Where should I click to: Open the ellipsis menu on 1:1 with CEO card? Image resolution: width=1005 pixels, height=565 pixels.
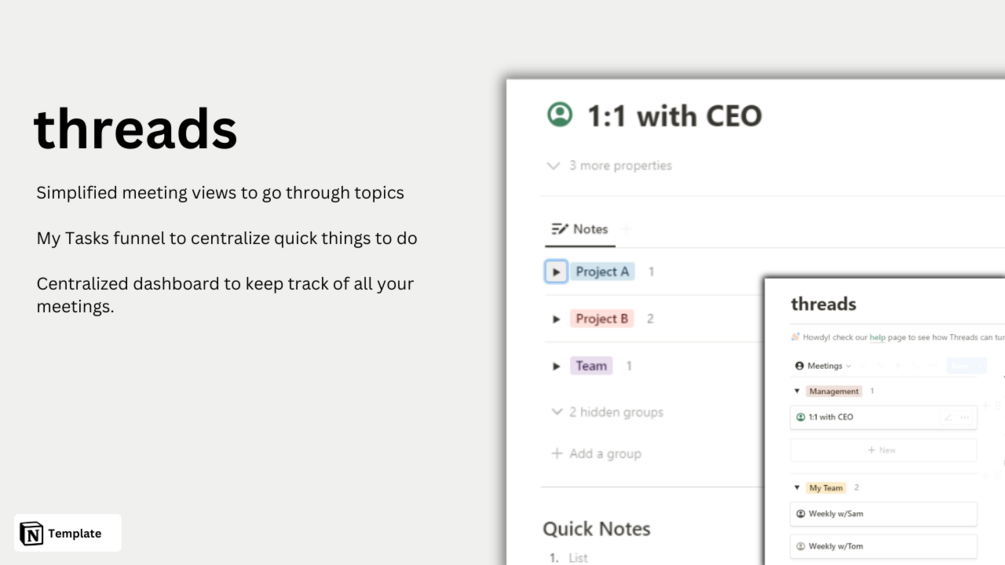pos(965,417)
